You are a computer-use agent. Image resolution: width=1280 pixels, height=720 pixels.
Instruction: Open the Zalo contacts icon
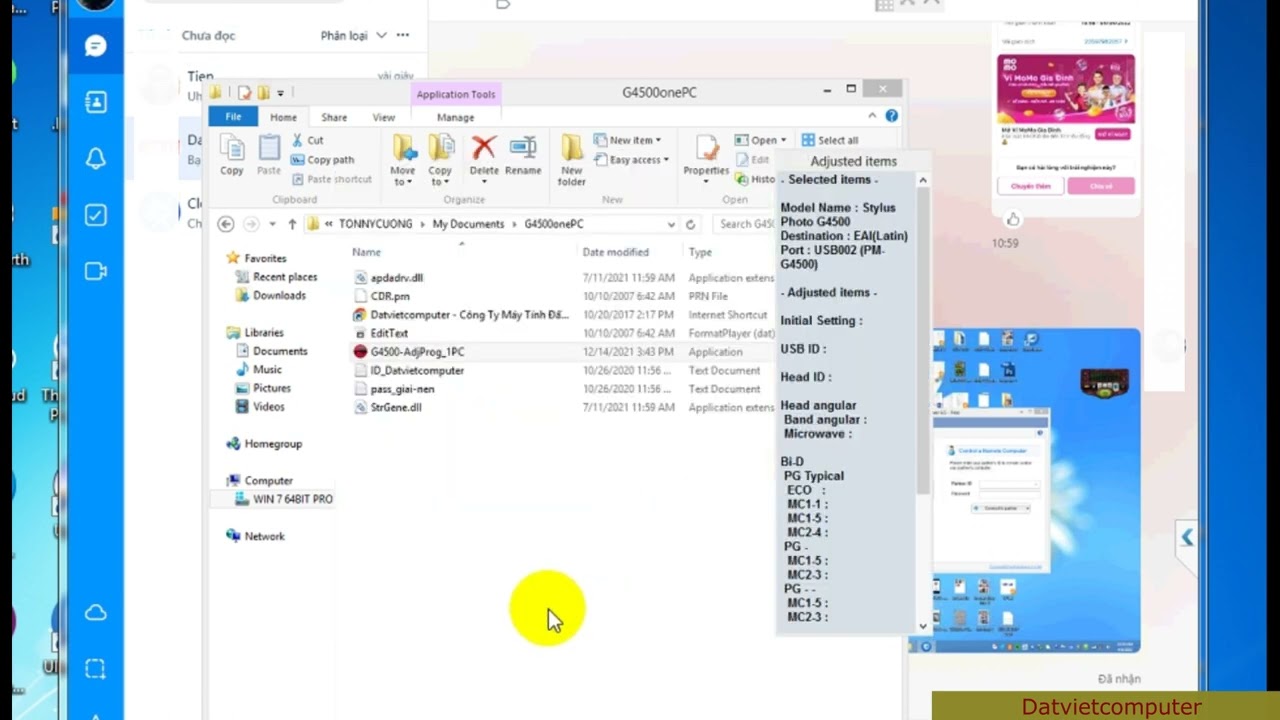coord(96,102)
